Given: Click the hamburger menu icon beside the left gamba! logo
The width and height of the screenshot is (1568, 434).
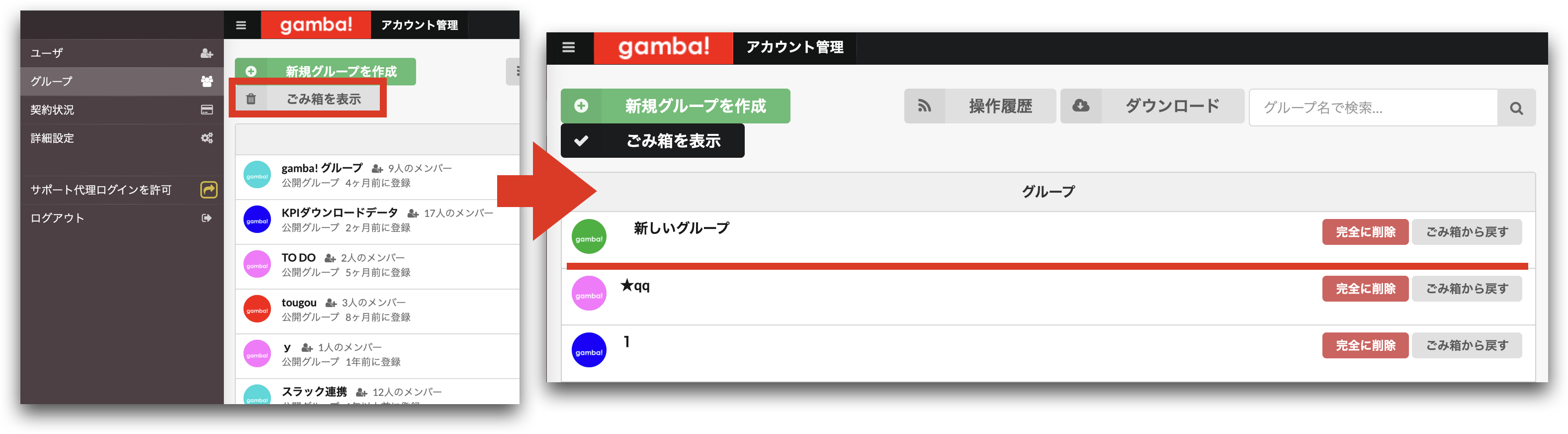Looking at the screenshot, I should tap(241, 25).
